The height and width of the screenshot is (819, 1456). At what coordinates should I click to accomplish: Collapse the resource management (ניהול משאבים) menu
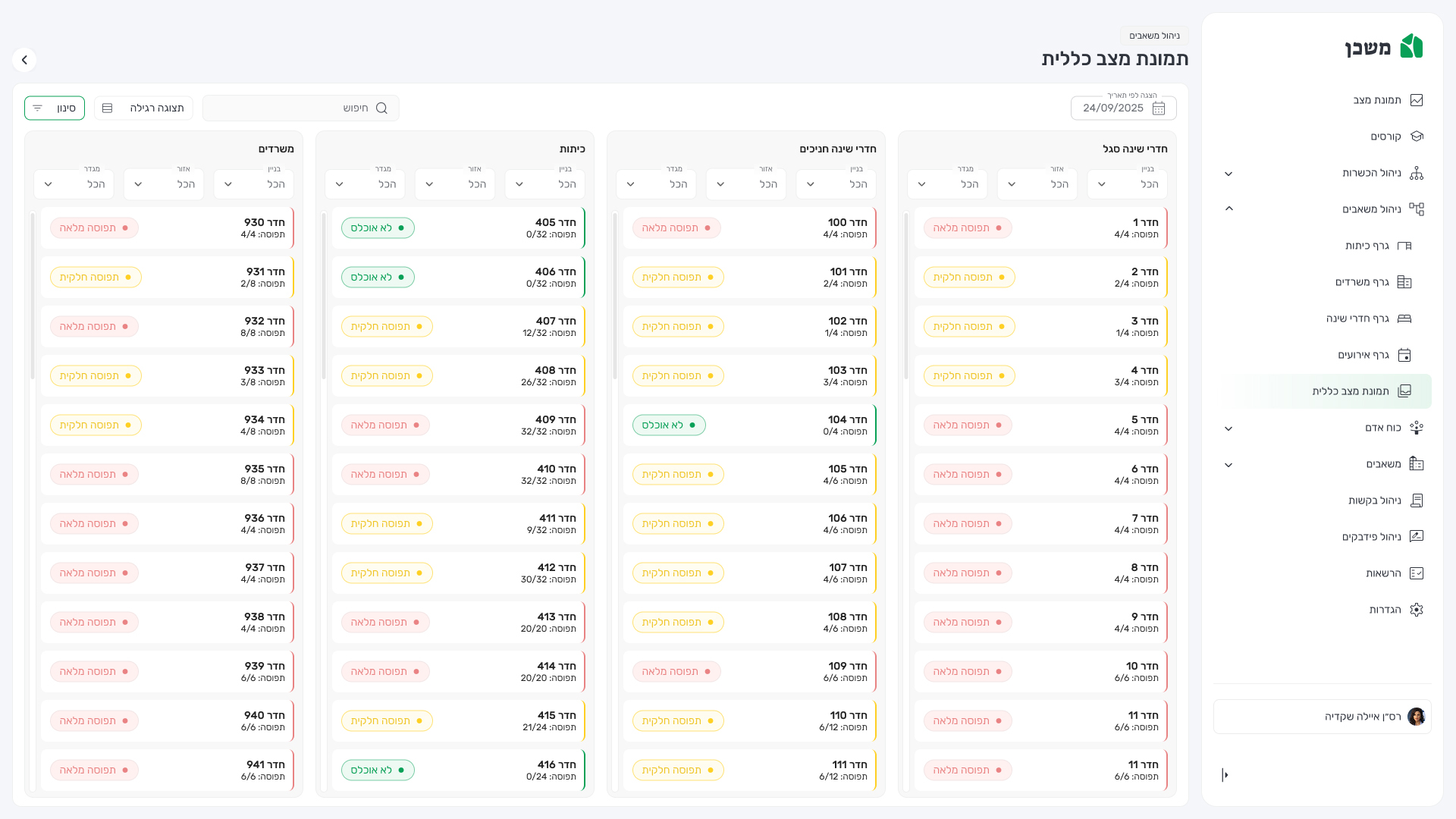coord(1228,209)
